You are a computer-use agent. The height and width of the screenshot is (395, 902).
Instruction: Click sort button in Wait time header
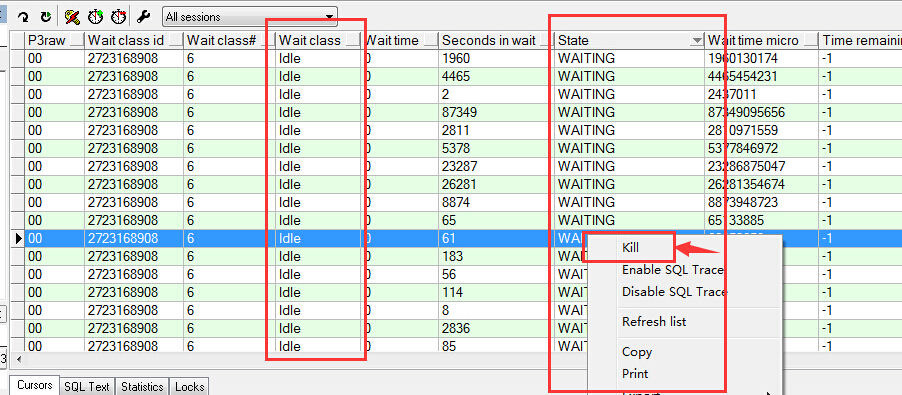(x=430, y=41)
